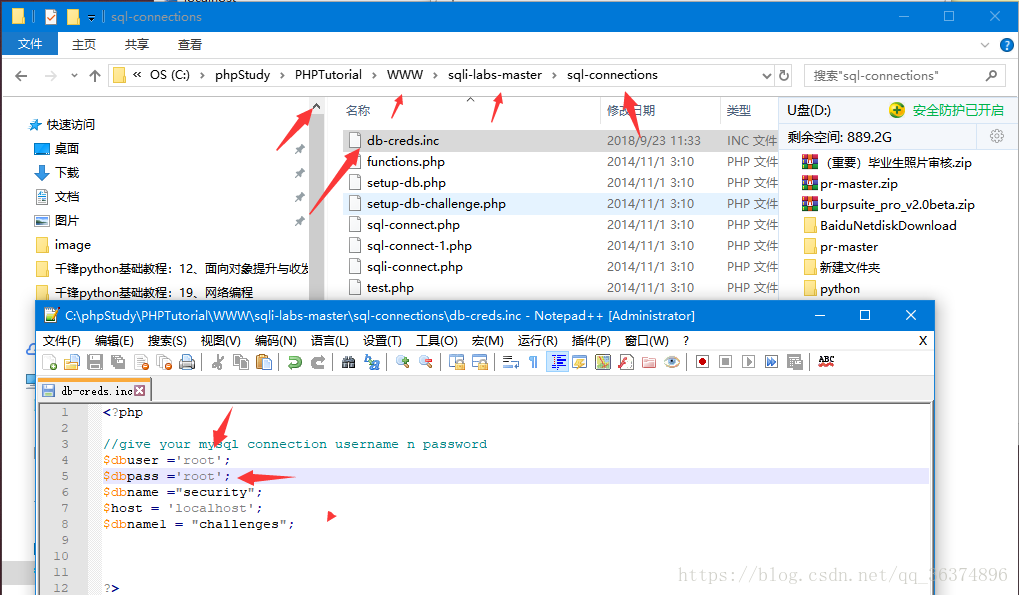
Task: Zoom out using the magnifier minus icon
Action: tap(426, 362)
